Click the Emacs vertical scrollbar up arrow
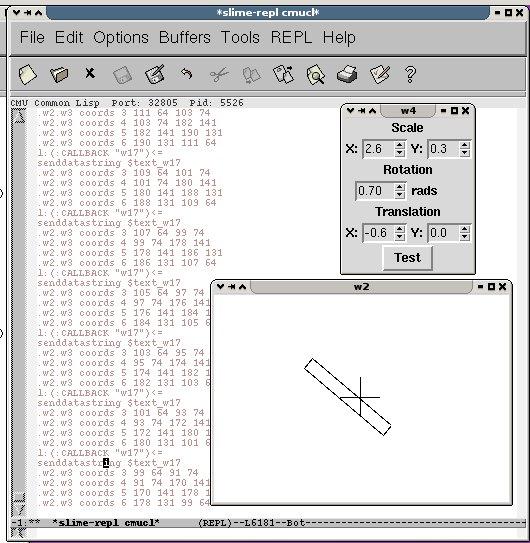Viewport: 530px width, 543px height. (19, 116)
